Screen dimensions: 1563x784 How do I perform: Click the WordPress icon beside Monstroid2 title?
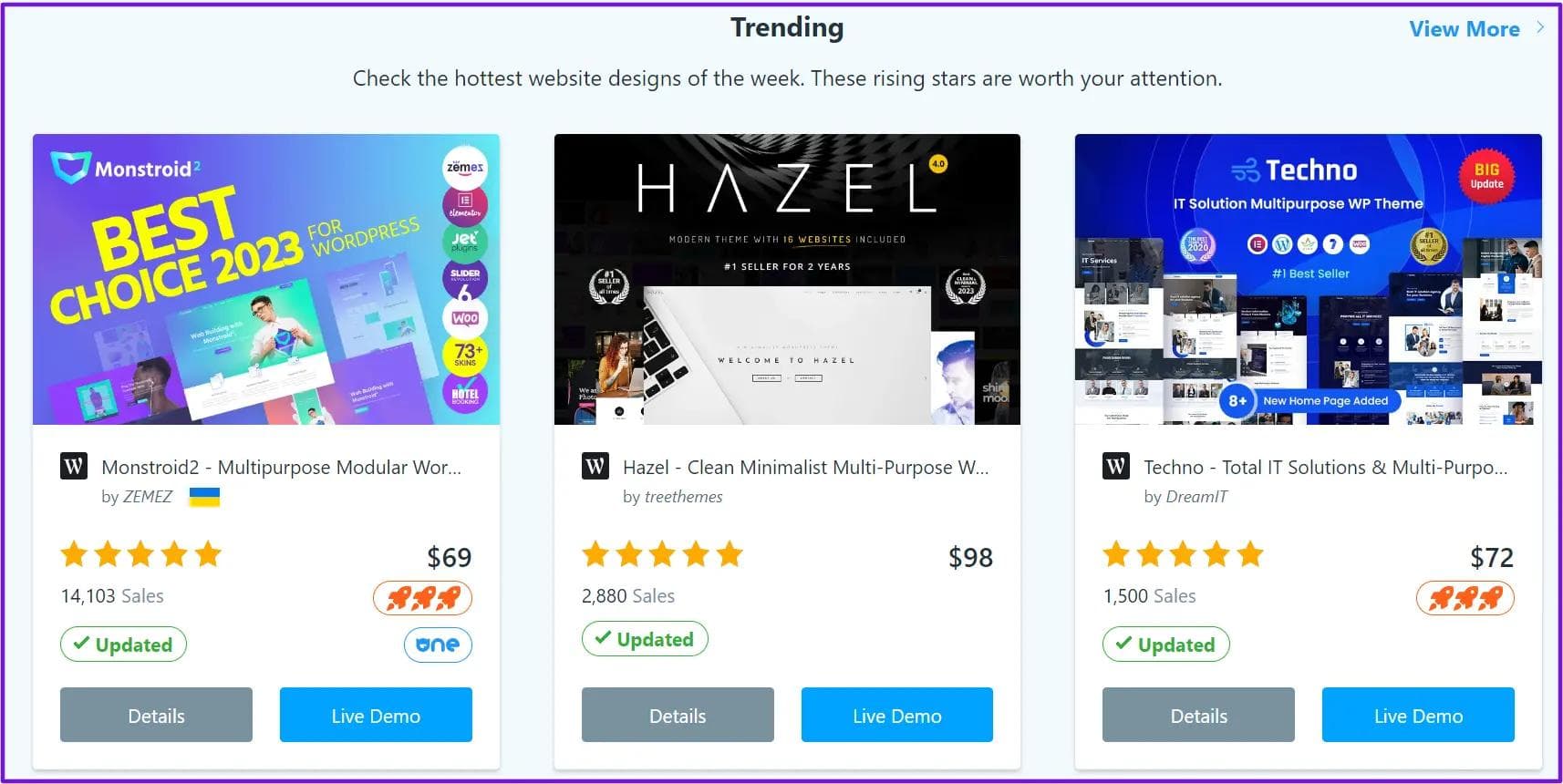[74, 467]
